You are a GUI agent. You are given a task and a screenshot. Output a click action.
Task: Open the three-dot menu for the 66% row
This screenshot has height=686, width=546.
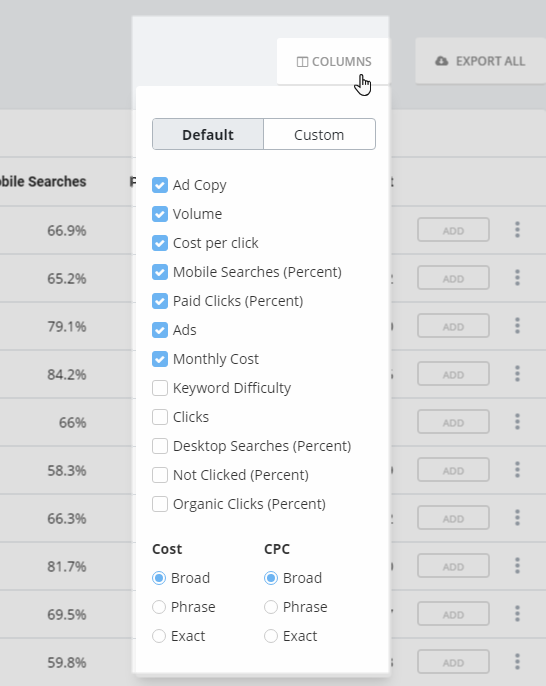tap(517, 422)
